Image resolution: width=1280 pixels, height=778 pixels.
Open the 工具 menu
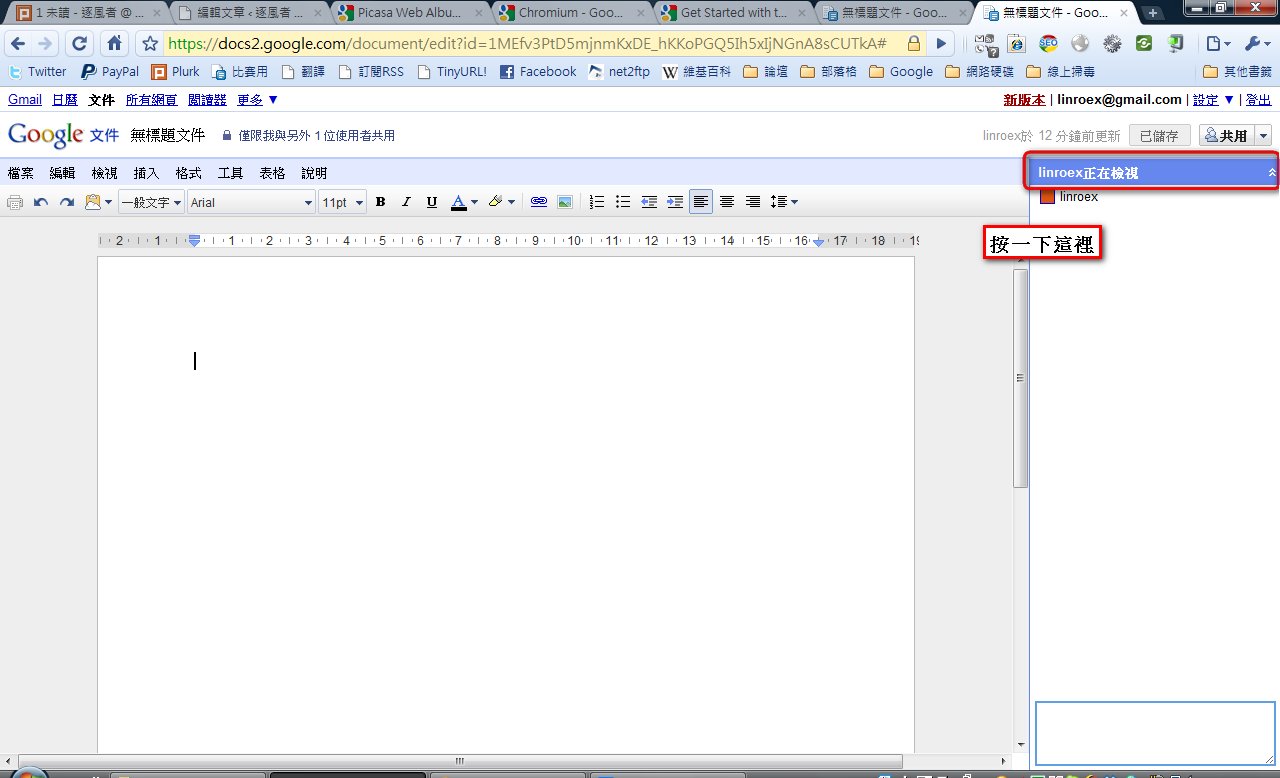click(x=230, y=173)
